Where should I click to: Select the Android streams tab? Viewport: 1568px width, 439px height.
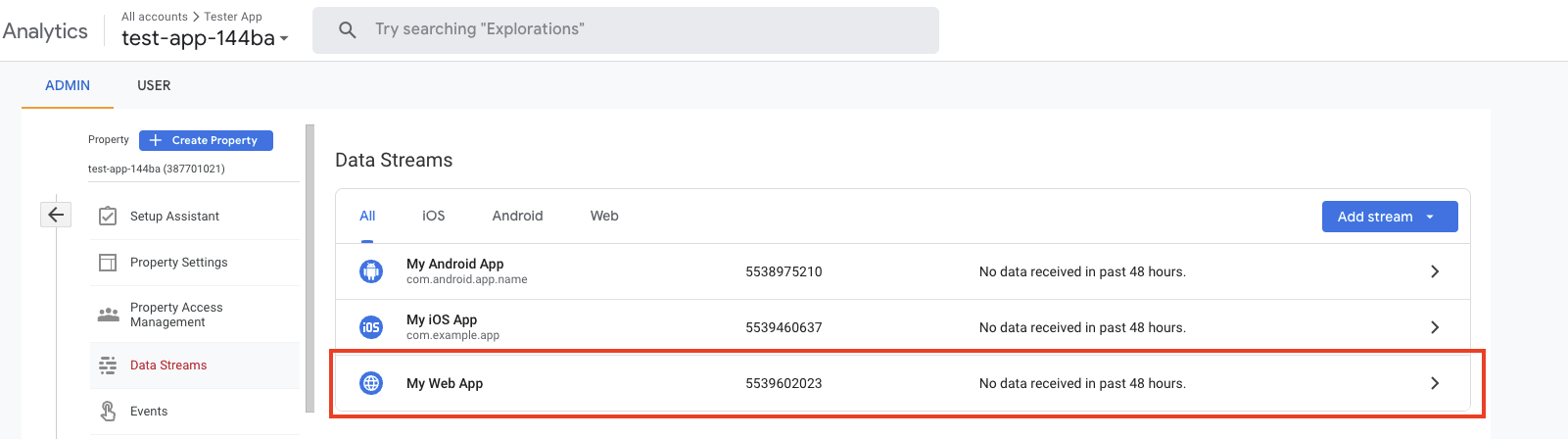517,216
